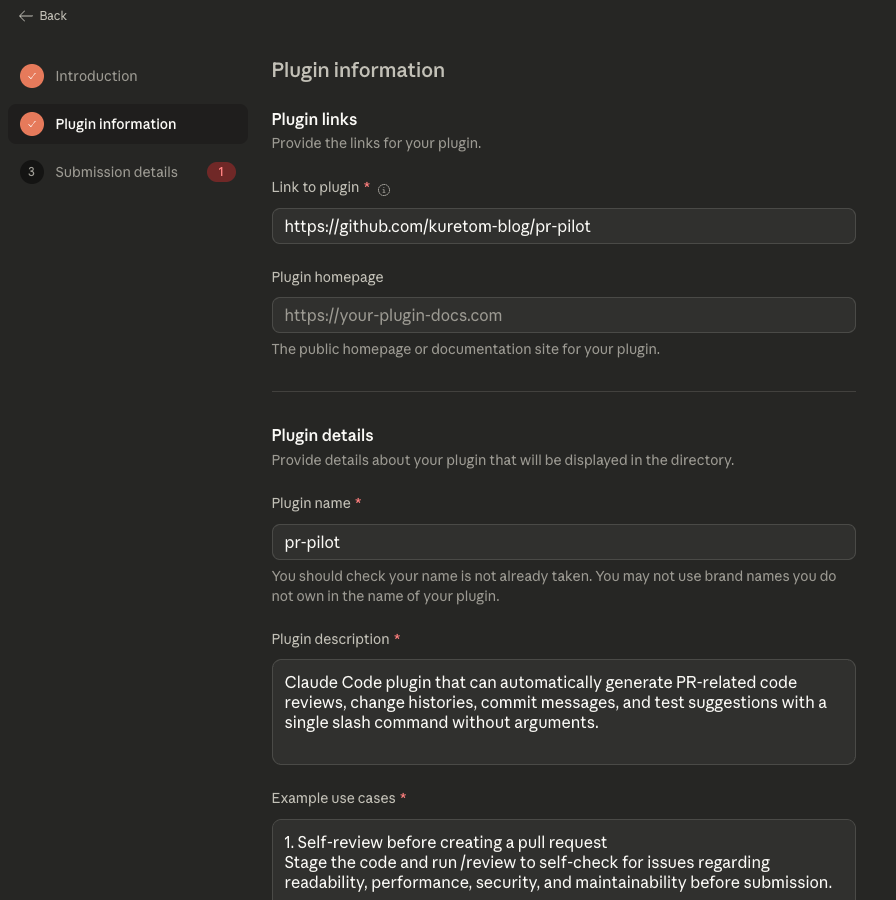Click the red badge on Submission details
896x900 pixels.
(x=221, y=172)
